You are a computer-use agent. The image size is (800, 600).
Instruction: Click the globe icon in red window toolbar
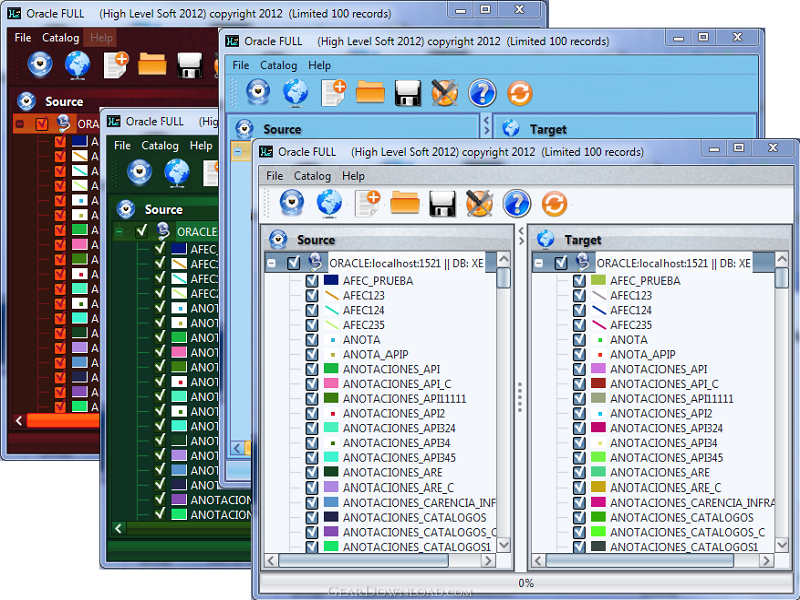78,65
